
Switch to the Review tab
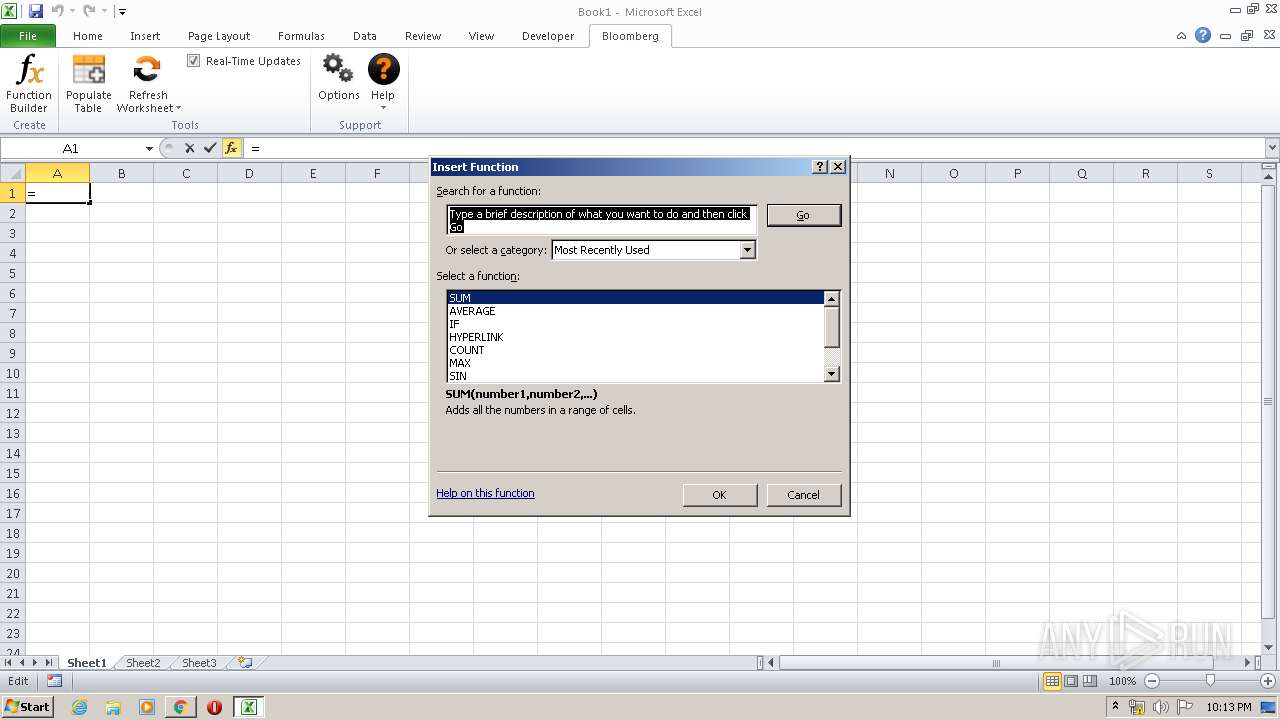pos(423,36)
